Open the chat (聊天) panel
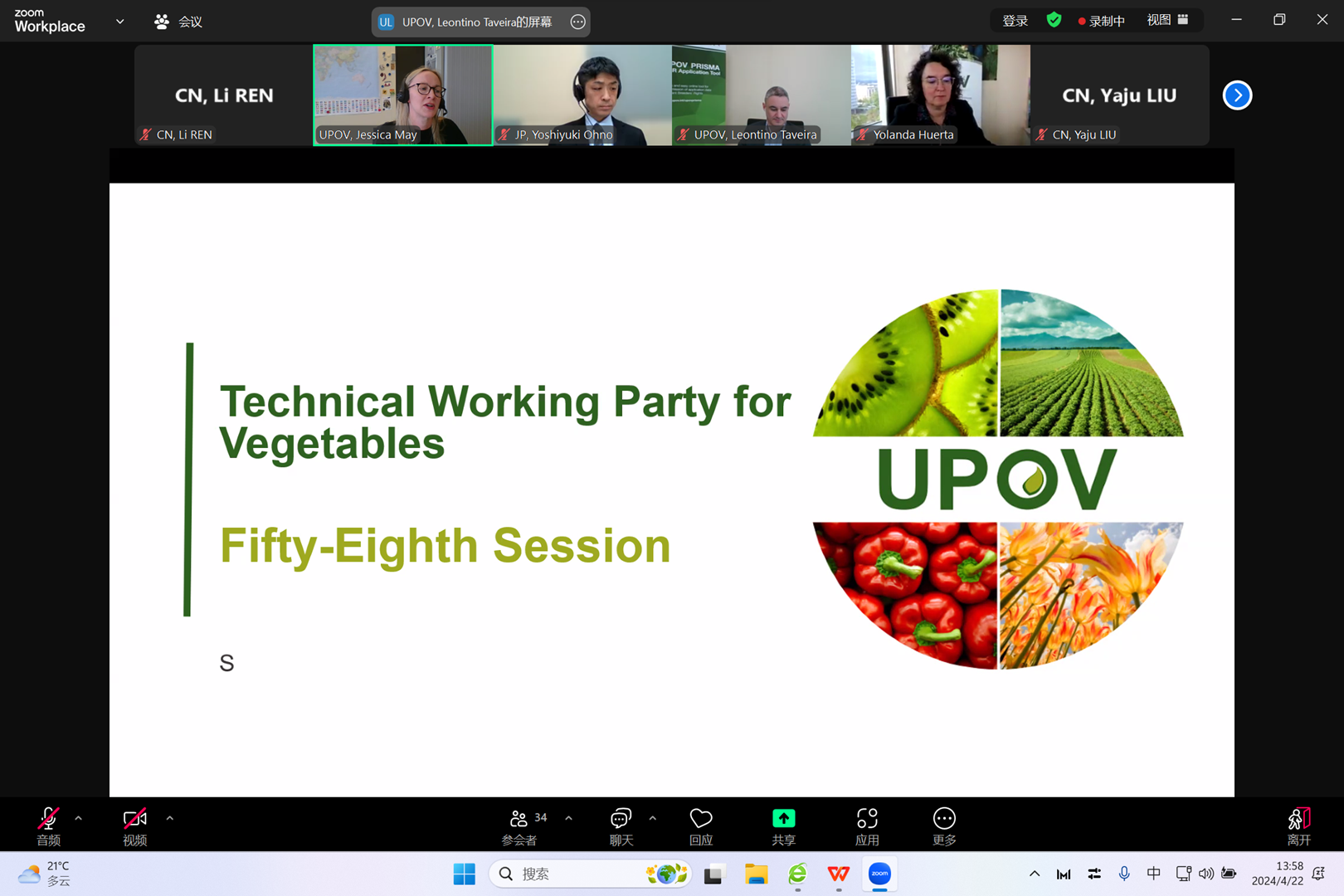This screenshot has width=1344, height=896. click(x=621, y=825)
